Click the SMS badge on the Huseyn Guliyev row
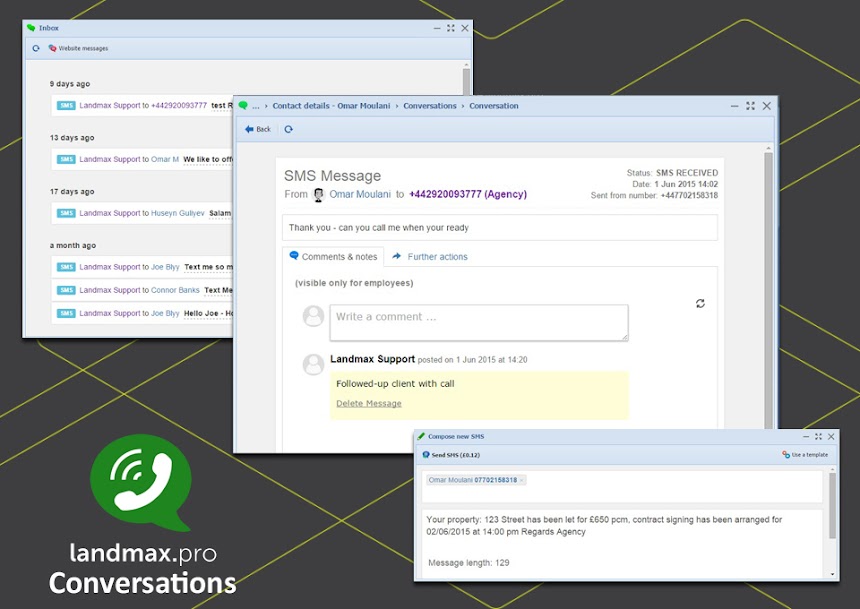The image size is (860, 609). tap(66, 213)
